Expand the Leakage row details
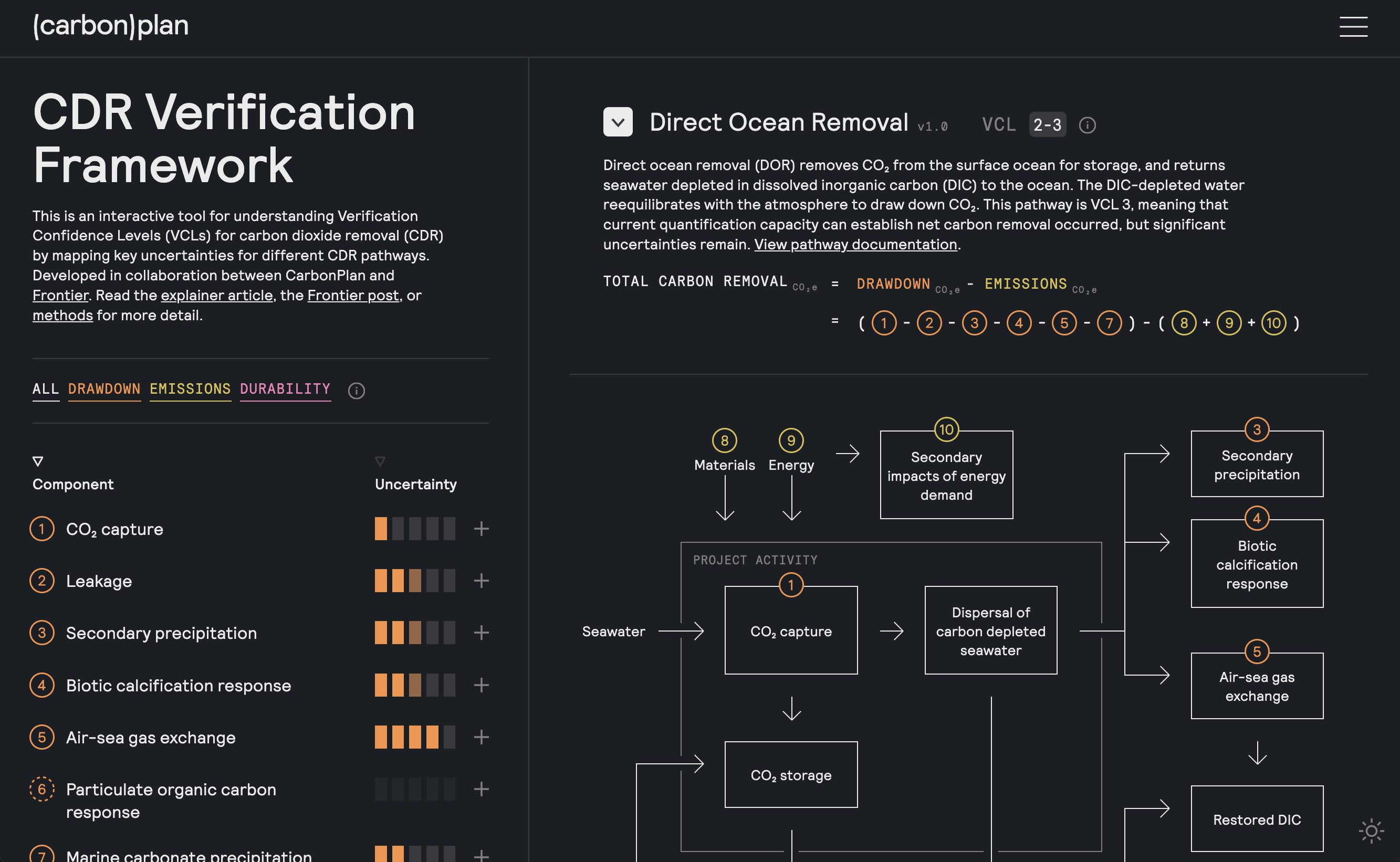The height and width of the screenshot is (862, 1400). [482, 581]
